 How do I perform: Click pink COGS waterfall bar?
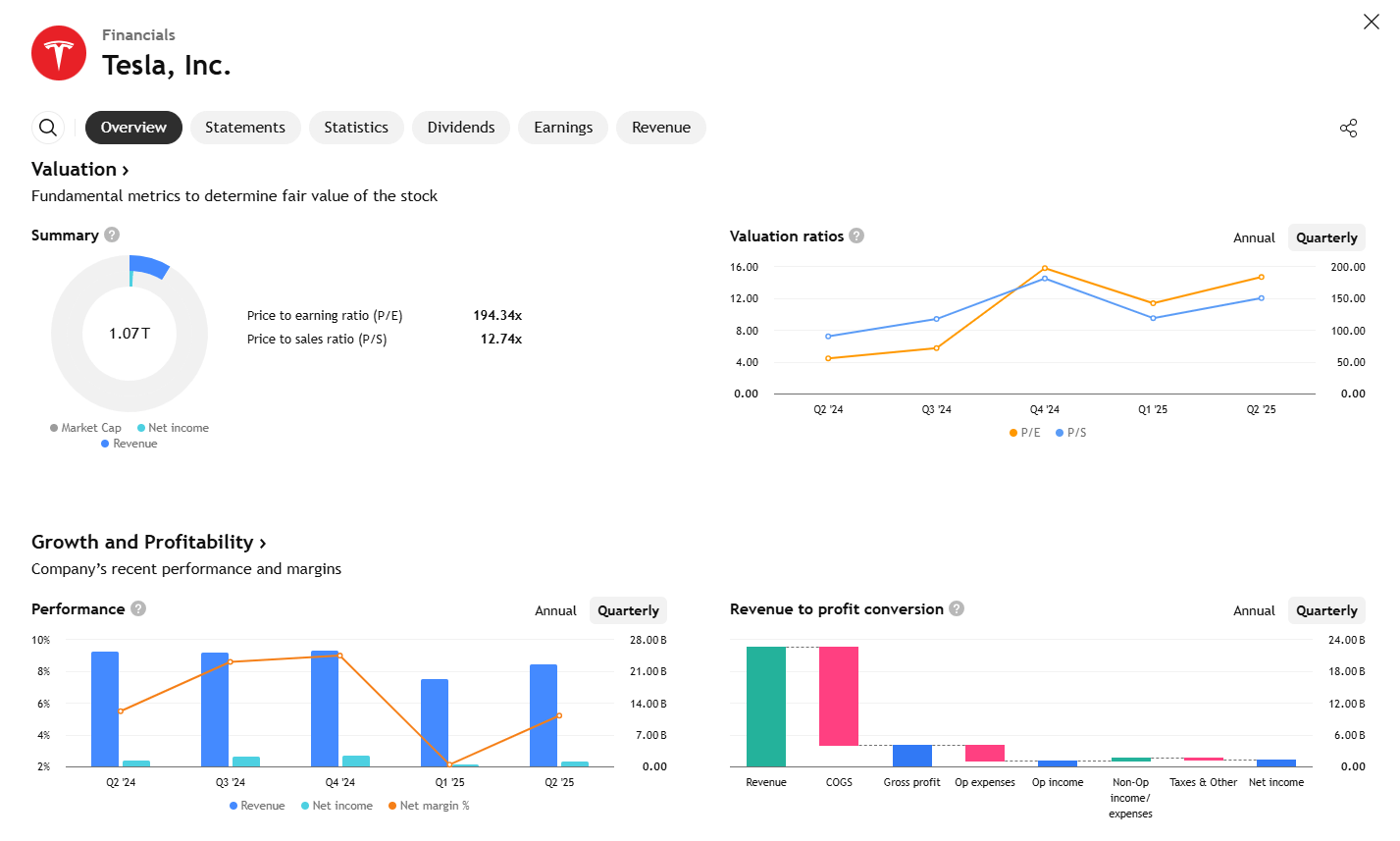839,696
